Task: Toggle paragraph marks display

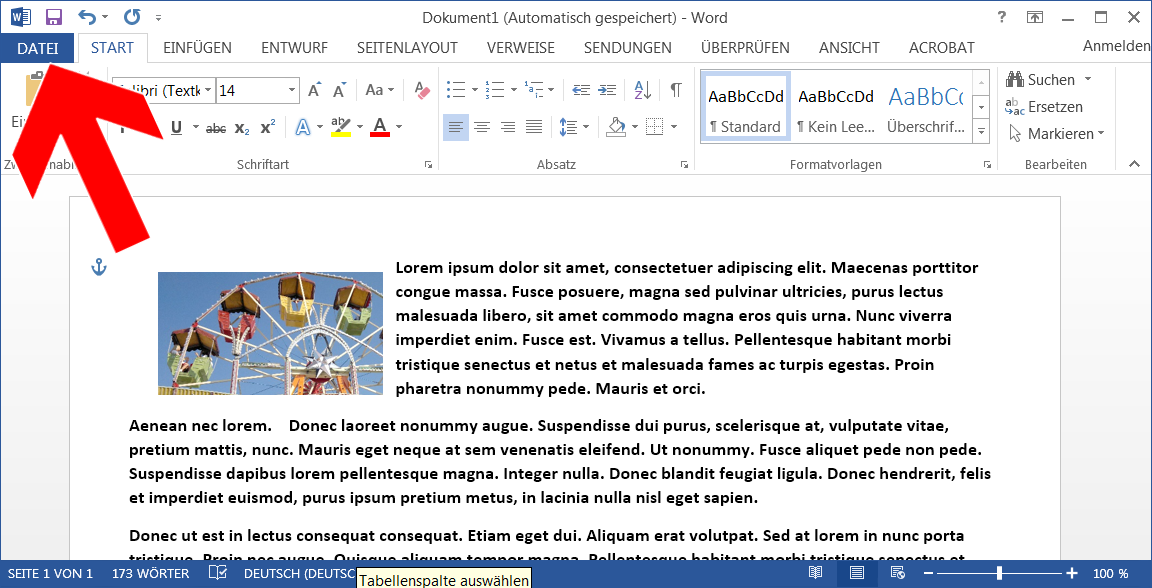Action: pos(676,90)
